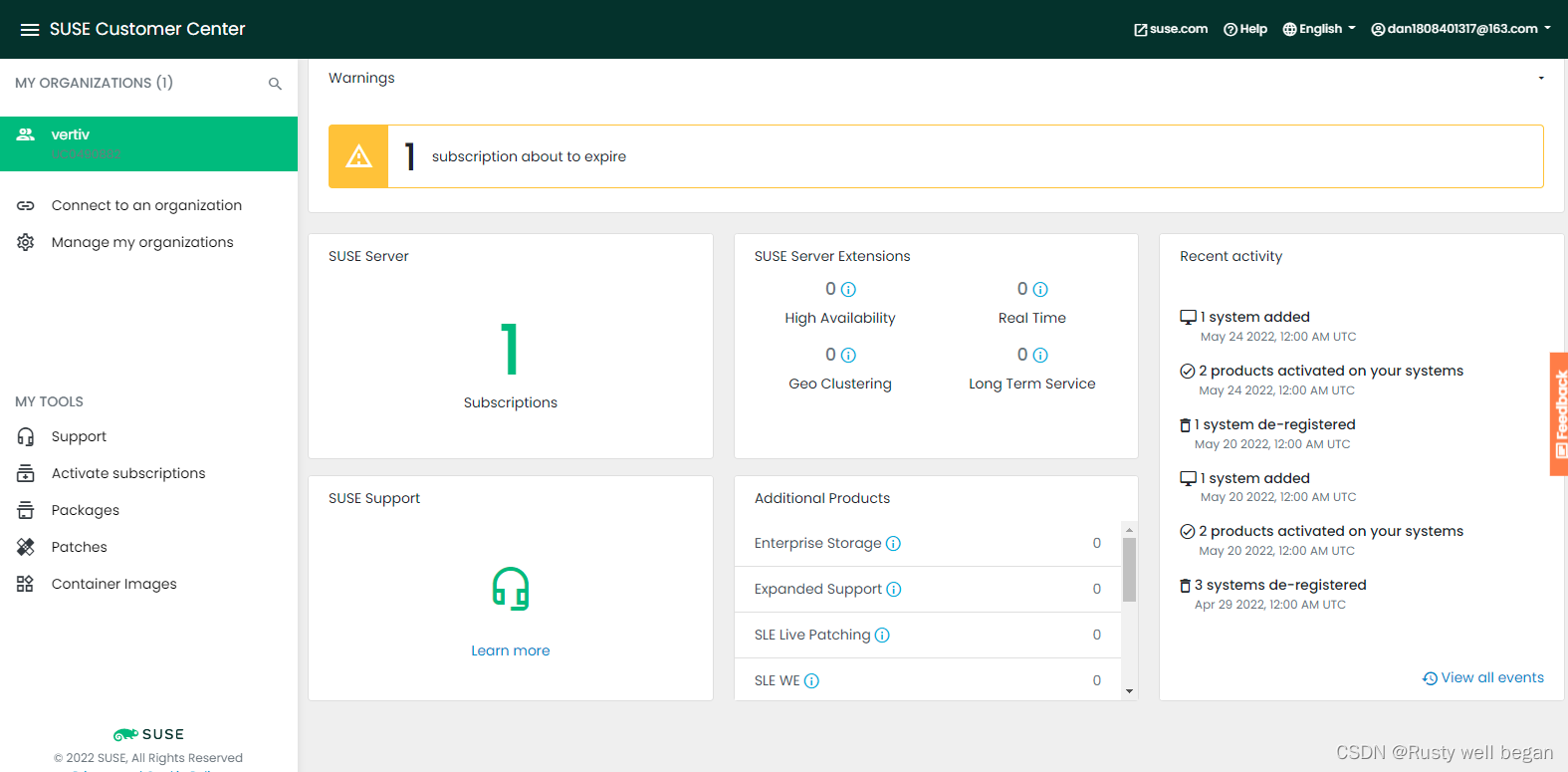Click the vertiv organization people icon
The image size is (1568, 772).
[26, 134]
